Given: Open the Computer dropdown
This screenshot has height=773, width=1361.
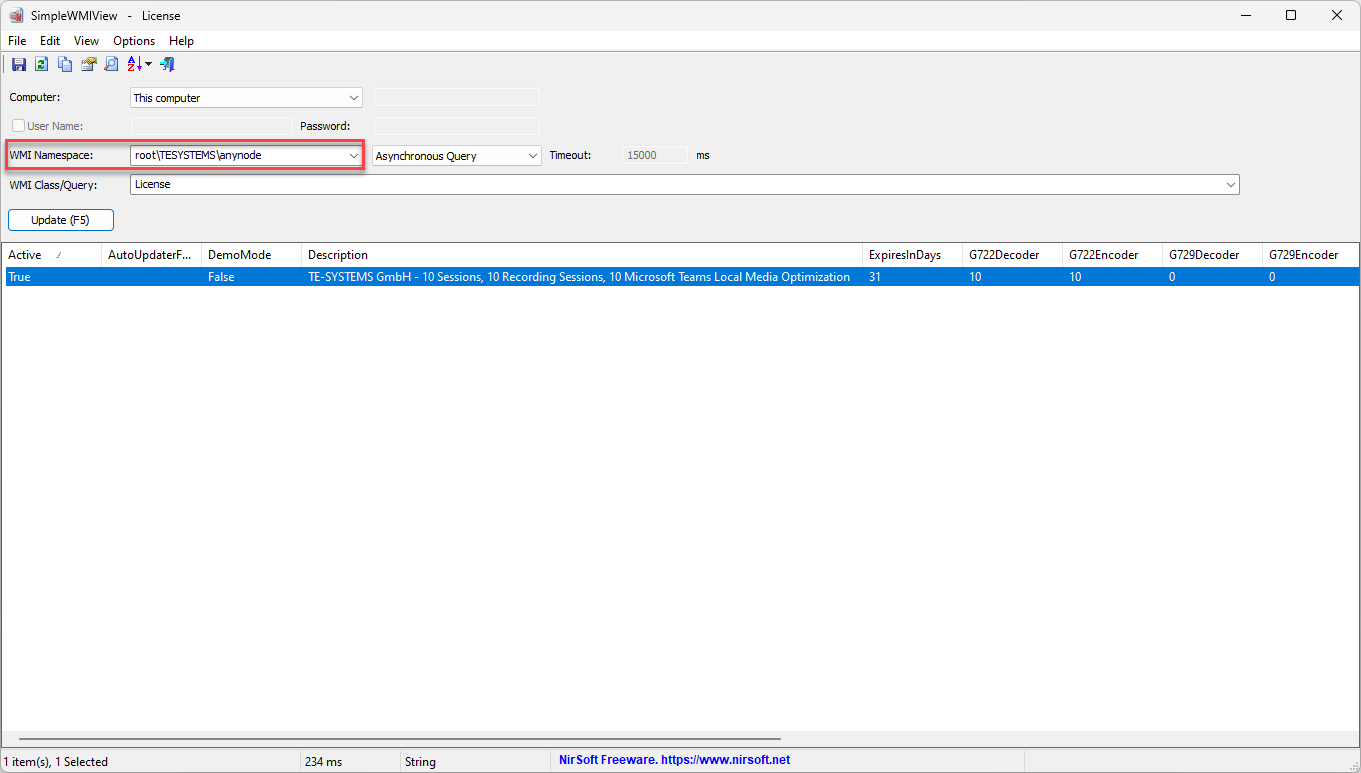Looking at the screenshot, I should click(x=352, y=97).
